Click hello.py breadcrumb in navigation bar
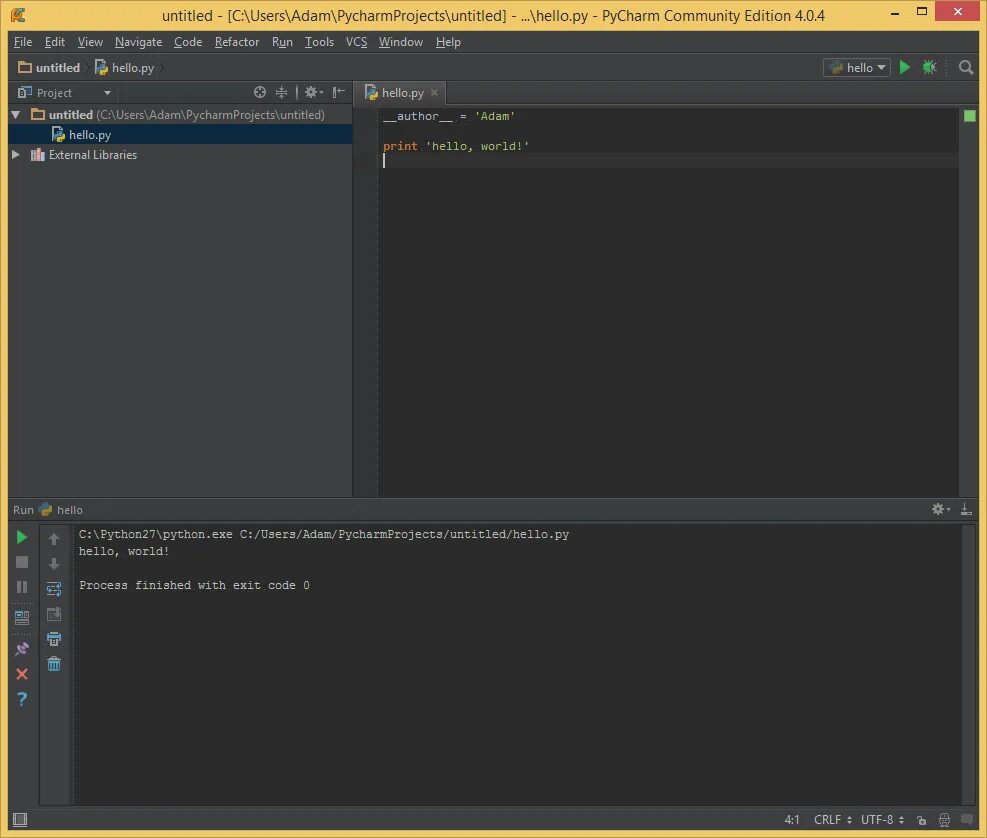 (x=125, y=67)
